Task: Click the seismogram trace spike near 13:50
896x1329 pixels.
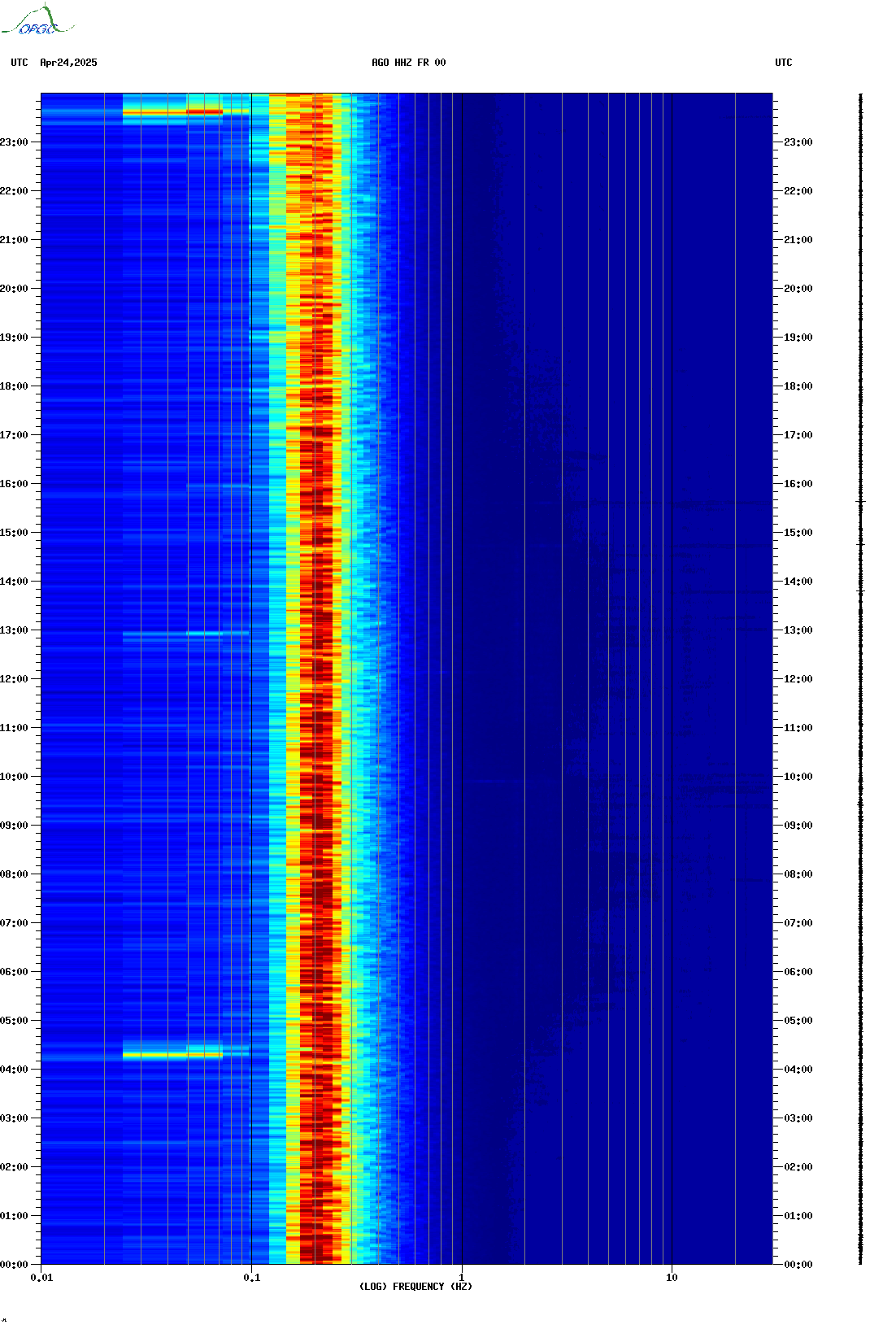Action: 861,590
